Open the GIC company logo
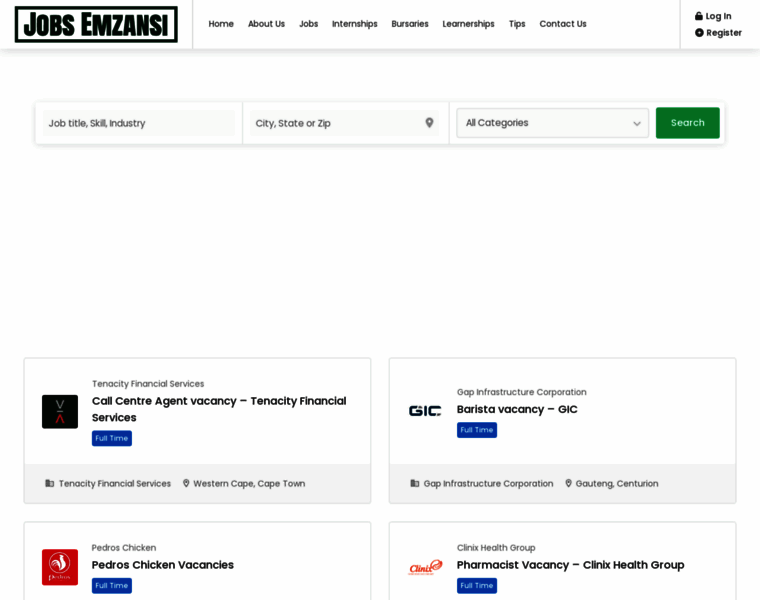760x600 pixels. pos(425,411)
